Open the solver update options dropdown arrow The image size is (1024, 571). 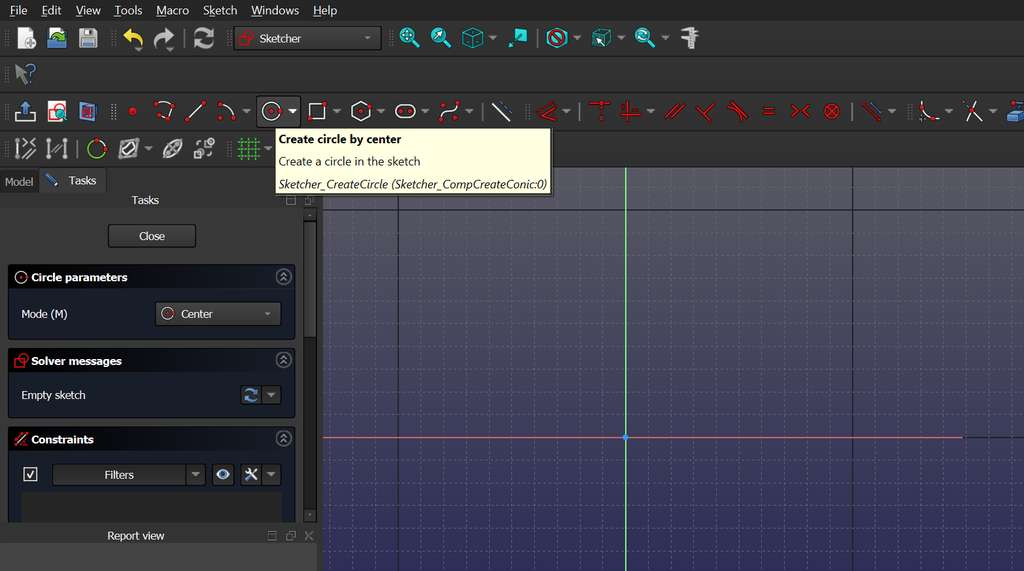271,395
